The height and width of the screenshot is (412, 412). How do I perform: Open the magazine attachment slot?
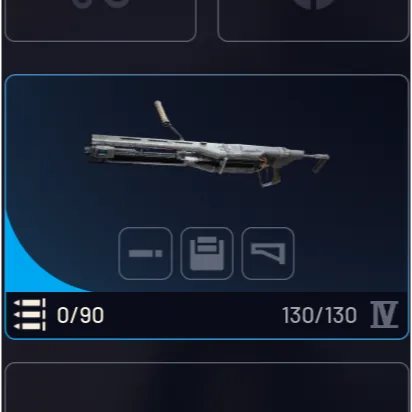[x=207, y=253]
